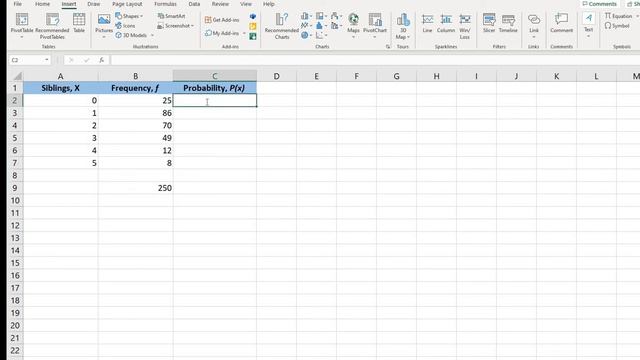Open the Help tab

(x=269, y=4)
